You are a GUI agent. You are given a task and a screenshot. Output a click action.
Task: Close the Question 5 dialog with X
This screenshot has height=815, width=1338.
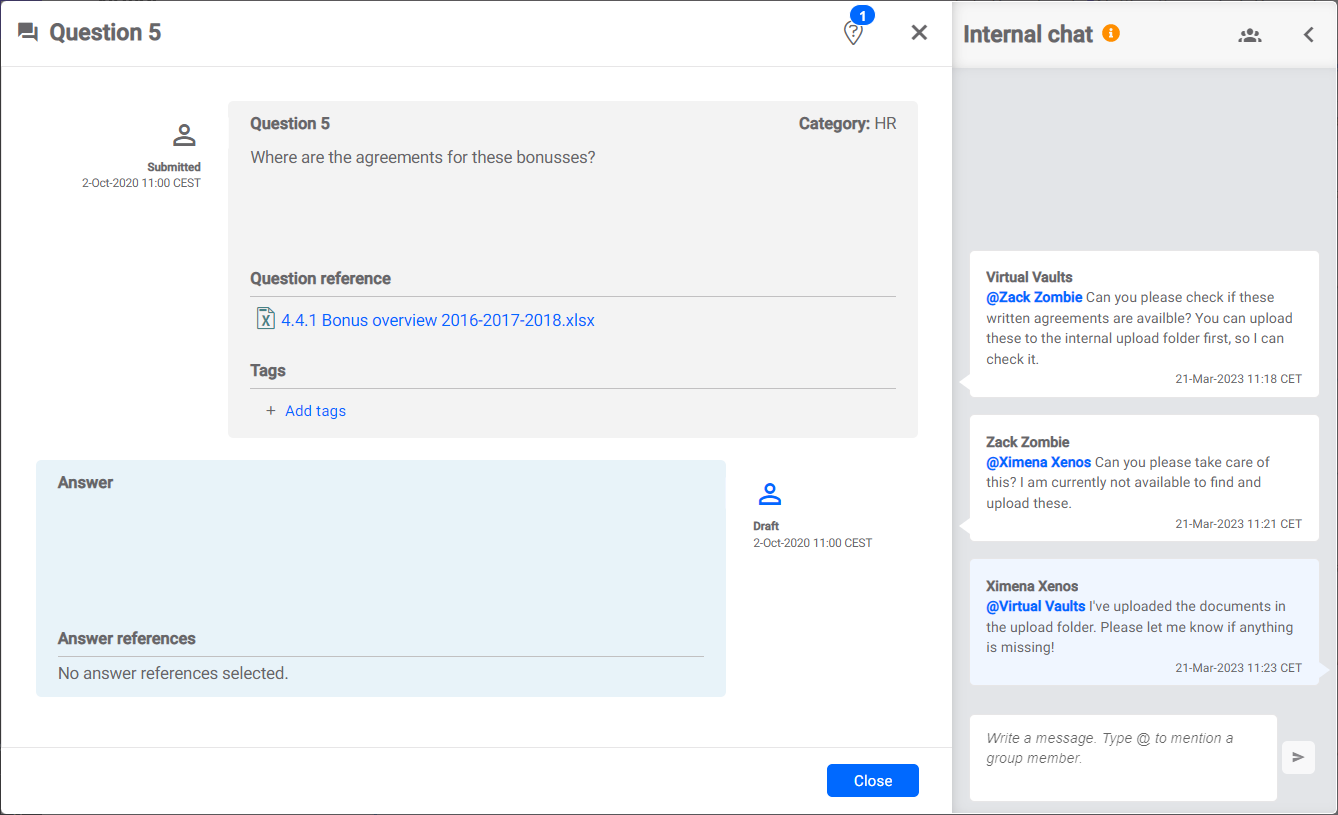pyautogui.click(x=919, y=33)
